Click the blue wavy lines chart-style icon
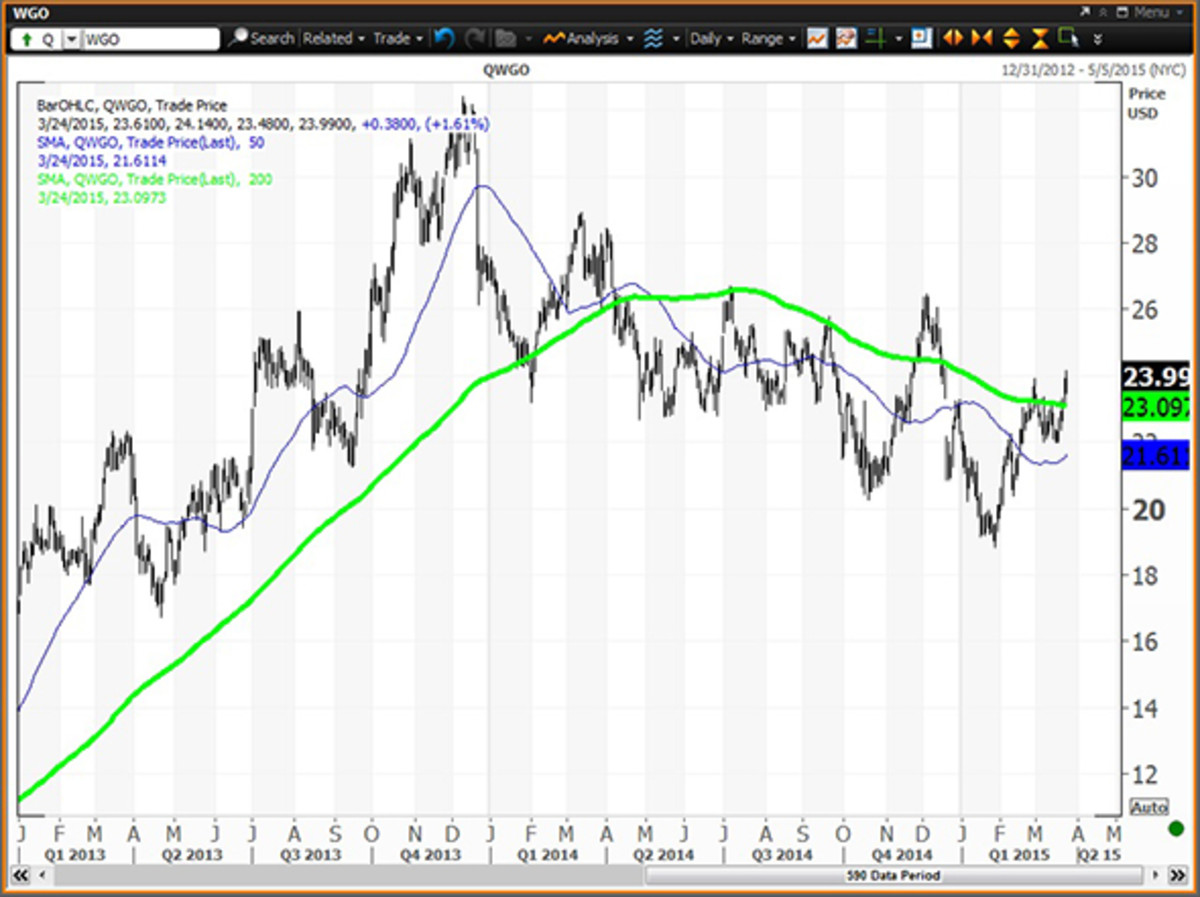The height and width of the screenshot is (897, 1200). [654, 39]
